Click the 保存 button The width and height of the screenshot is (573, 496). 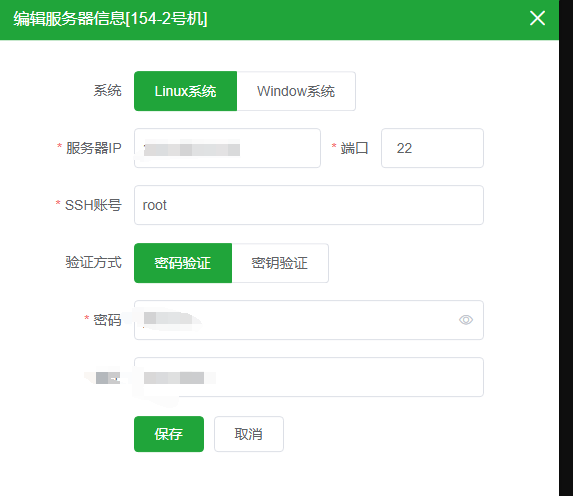coord(169,434)
